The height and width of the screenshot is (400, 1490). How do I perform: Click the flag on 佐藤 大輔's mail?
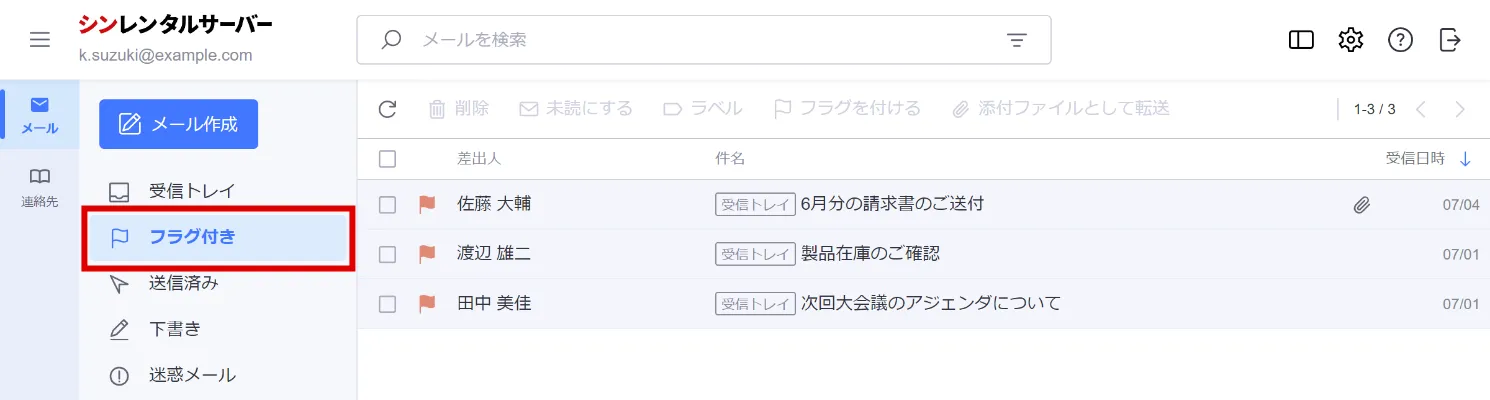tap(427, 204)
